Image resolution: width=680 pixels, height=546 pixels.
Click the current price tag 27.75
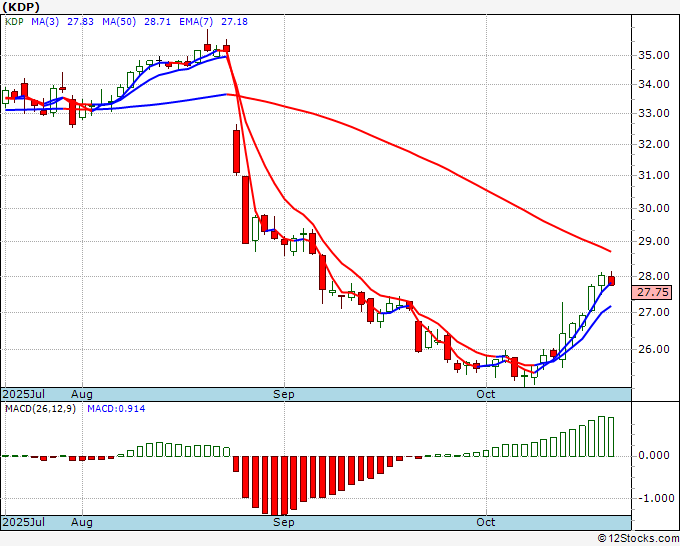tap(652, 292)
